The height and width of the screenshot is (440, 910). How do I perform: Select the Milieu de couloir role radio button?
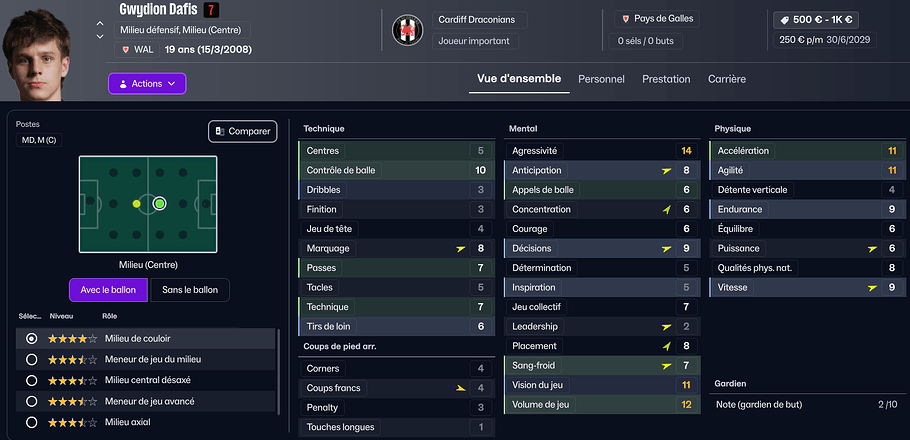coord(32,339)
